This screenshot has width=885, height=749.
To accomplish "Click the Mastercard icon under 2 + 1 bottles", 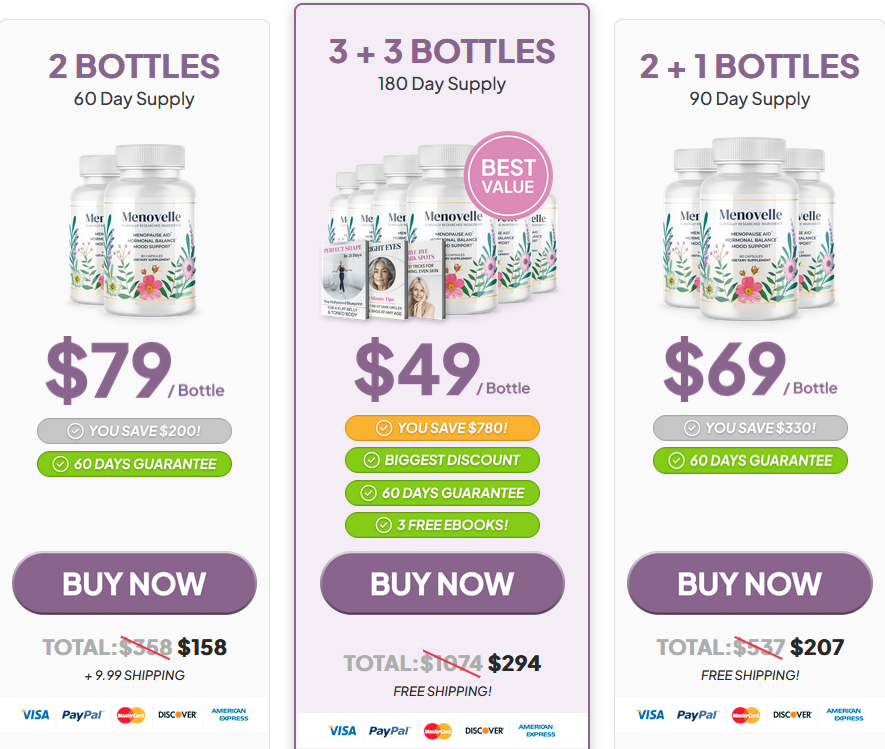I will (x=746, y=715).
